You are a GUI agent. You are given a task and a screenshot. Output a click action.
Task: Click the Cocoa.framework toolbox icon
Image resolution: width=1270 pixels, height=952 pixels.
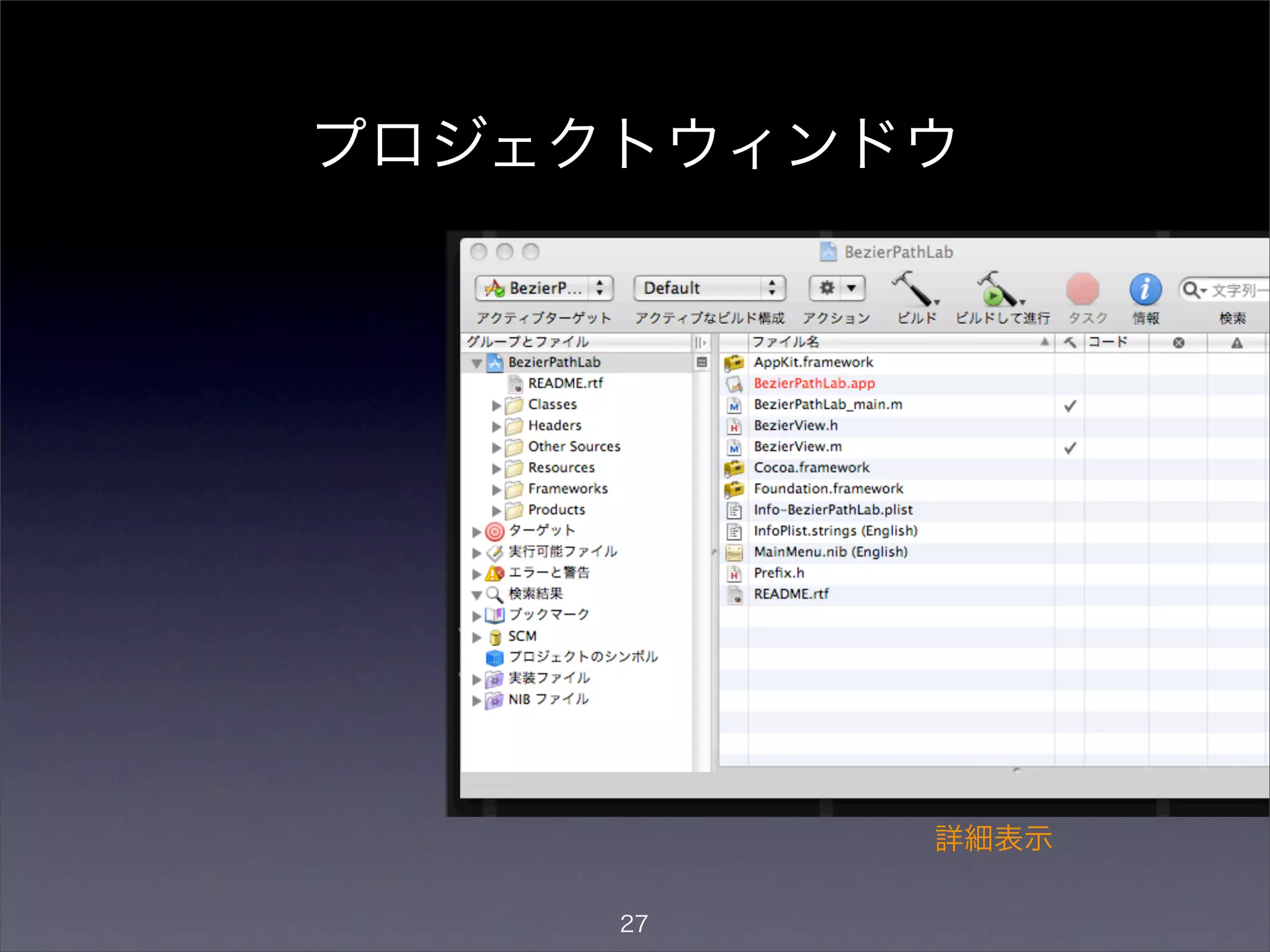[734, 469]
